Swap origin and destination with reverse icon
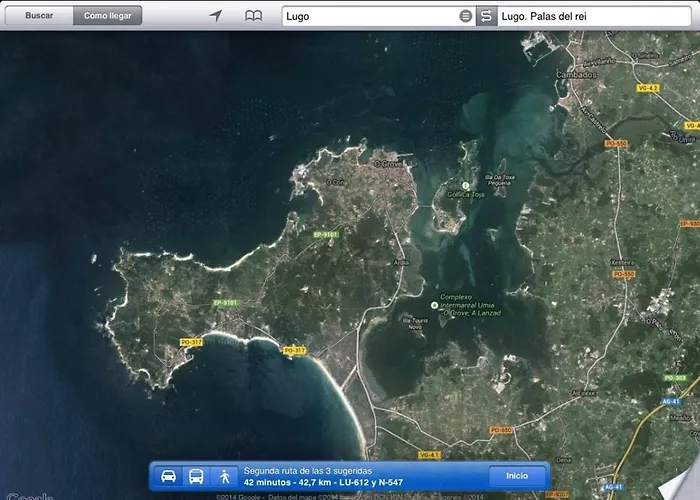700x500 pixels. (486, 16)
